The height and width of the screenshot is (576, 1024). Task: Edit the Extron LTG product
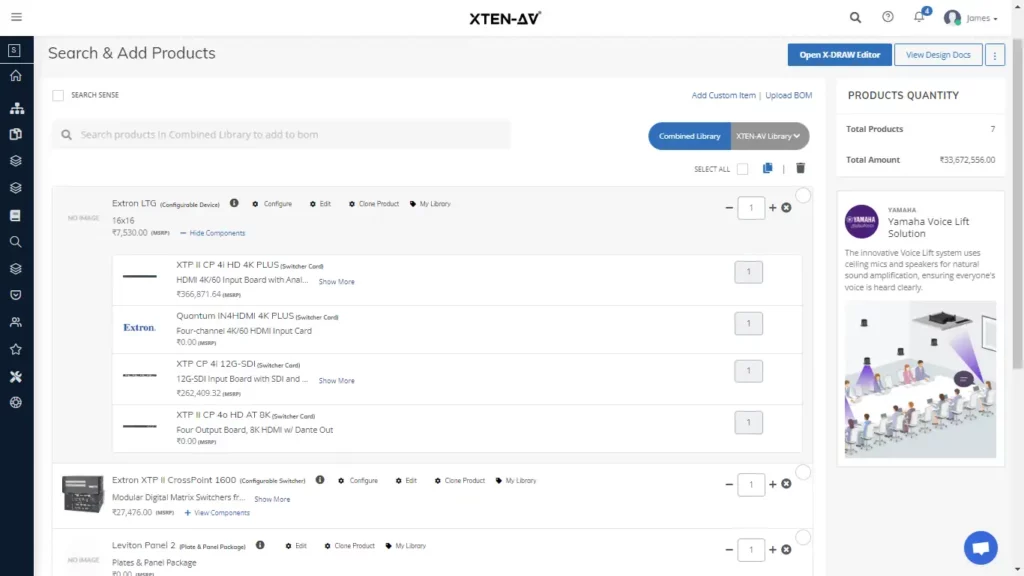(320, 204)
